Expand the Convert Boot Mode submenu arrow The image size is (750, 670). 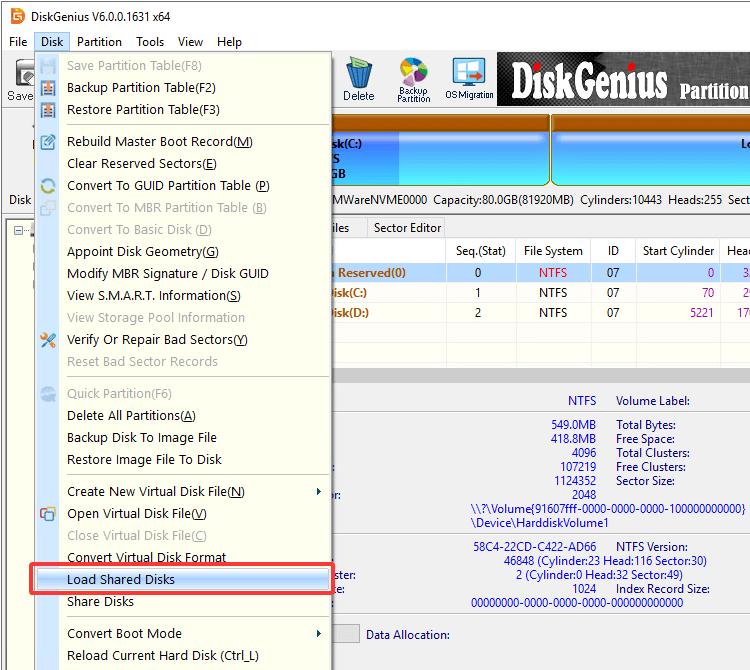point(319,634)
